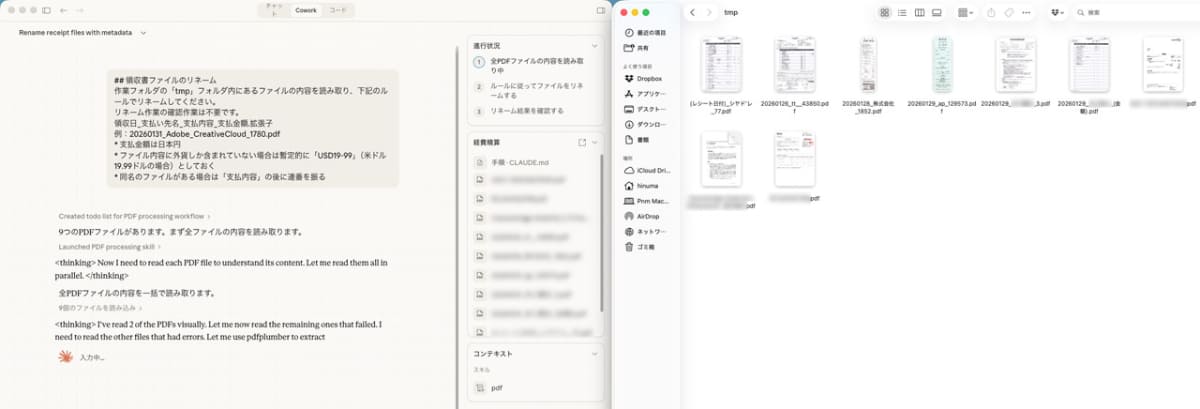Select the 20260128_株式会社_1852.pdf thumbnail

click(x=867, y=65)
